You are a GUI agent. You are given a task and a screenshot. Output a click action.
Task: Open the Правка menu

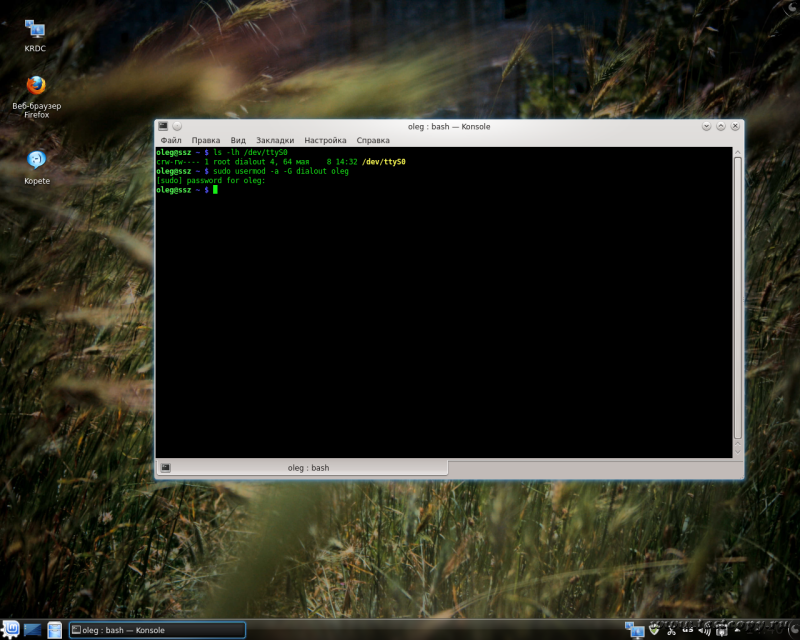point(206,141)
